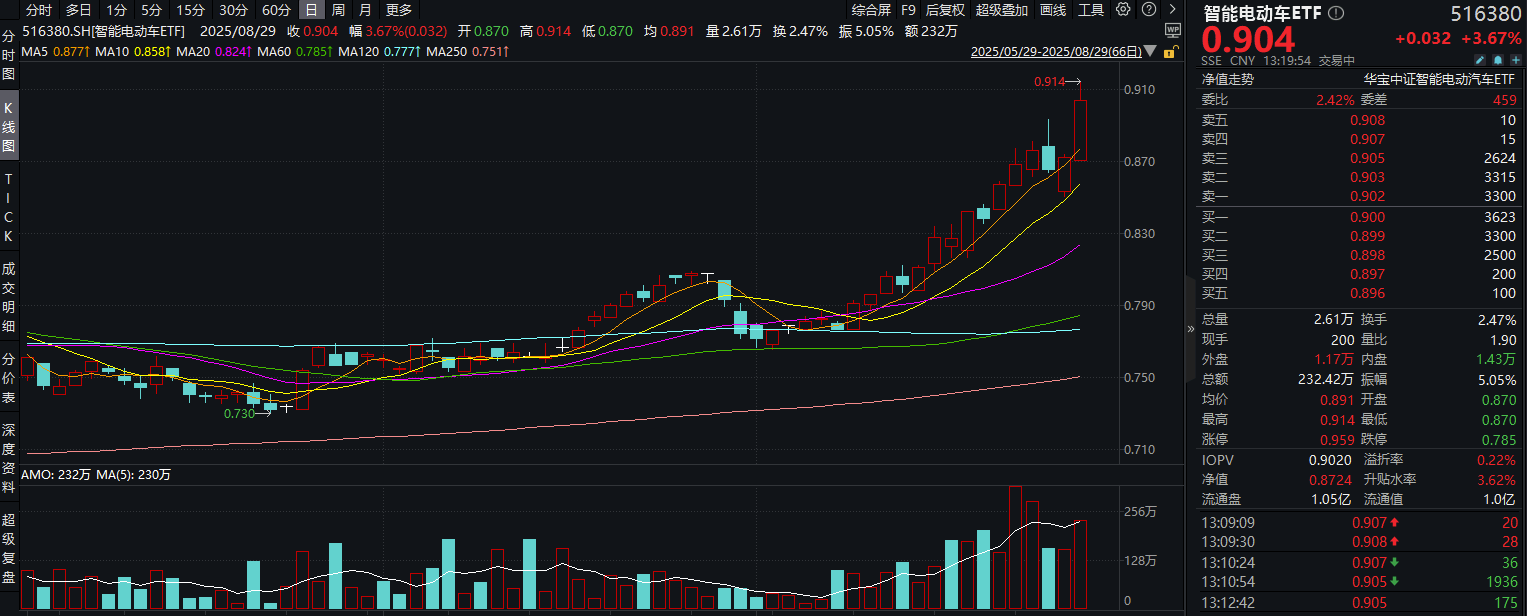
Task: Add the ETF to watchlist via plus icon
Action: pyautogui.click(x=1516, y=60)
